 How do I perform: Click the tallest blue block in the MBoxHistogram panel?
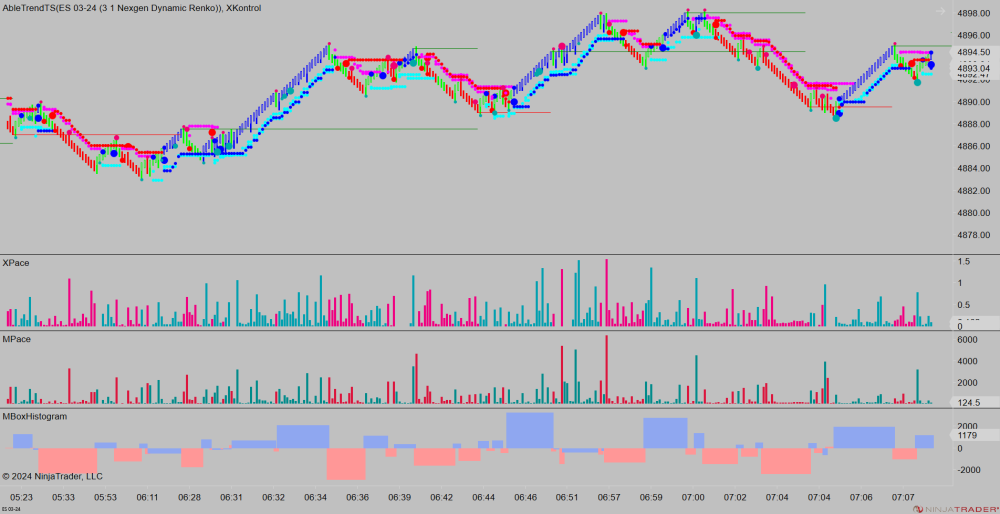(530, 430)
